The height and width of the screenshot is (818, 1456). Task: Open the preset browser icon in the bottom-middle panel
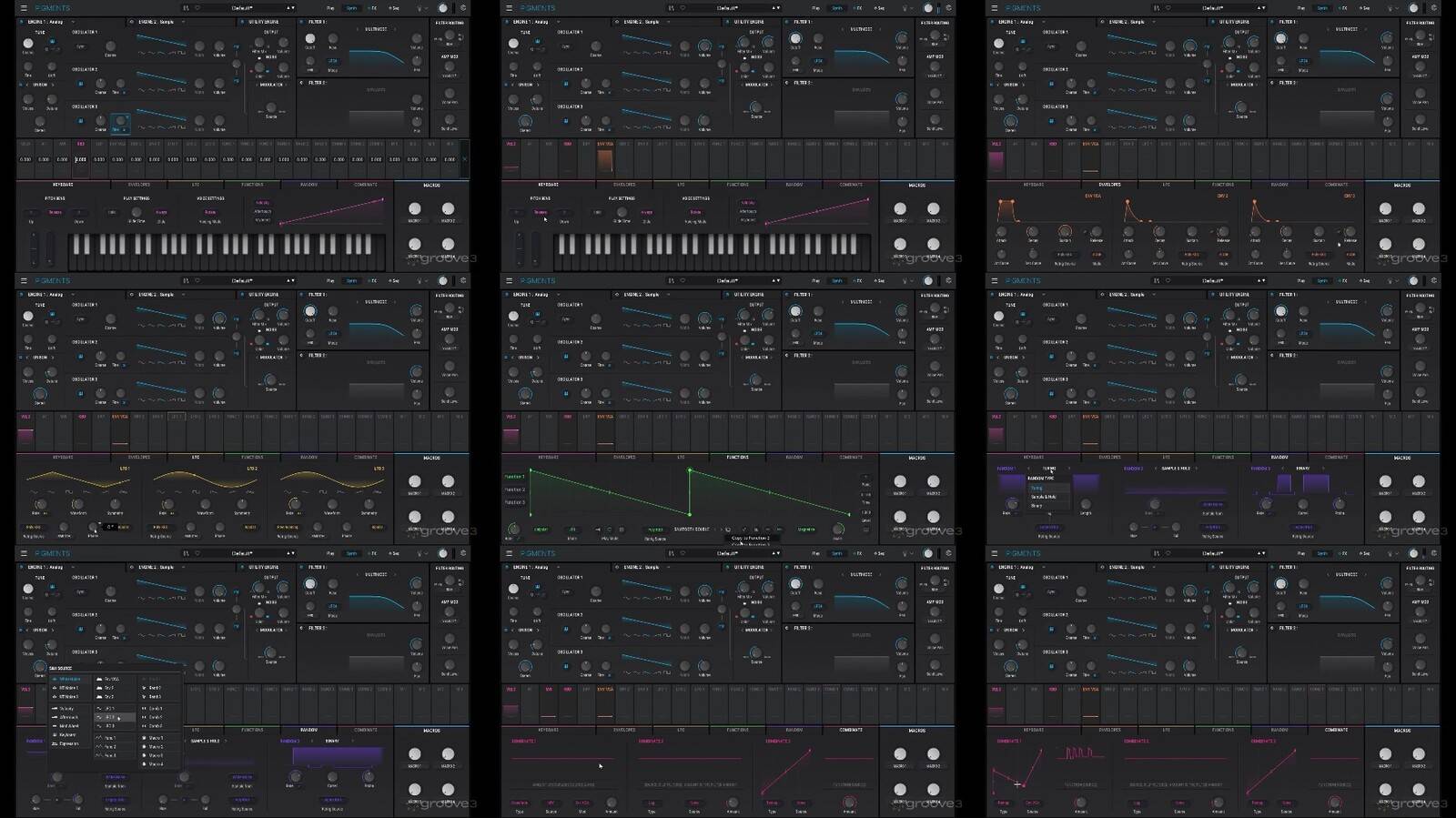671,553
